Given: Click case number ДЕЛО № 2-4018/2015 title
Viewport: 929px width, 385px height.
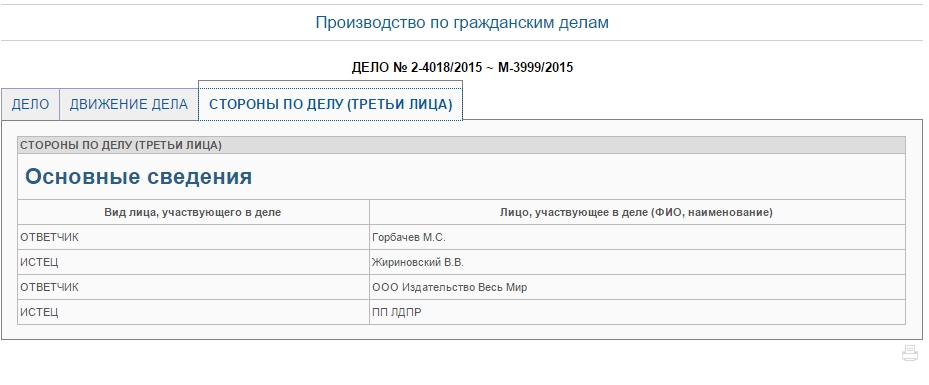Looking at the screenshot, I should tap(462, 68).
